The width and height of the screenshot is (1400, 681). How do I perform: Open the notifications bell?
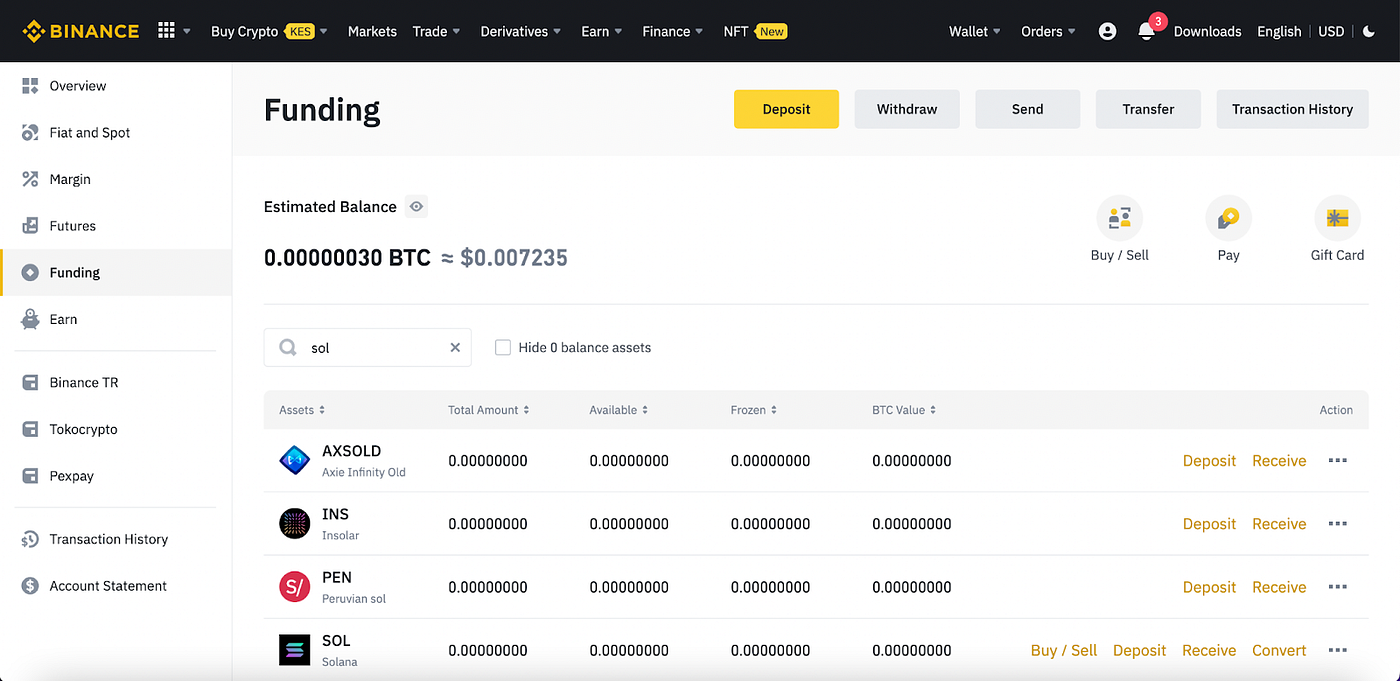click(1146, 31)
